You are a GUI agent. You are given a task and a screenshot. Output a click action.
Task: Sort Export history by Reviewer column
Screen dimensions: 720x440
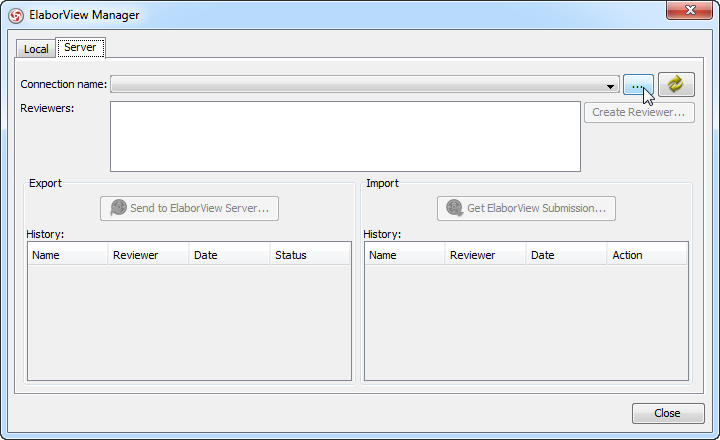point(148,255)
